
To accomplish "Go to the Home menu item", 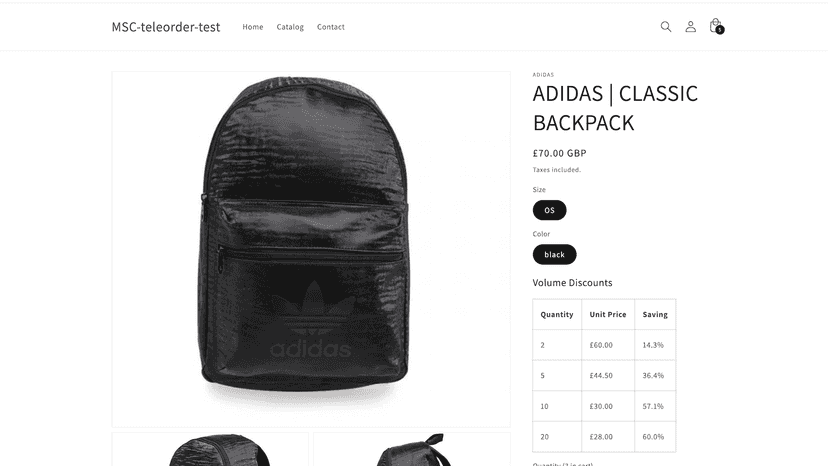I will tap(252, 27).
